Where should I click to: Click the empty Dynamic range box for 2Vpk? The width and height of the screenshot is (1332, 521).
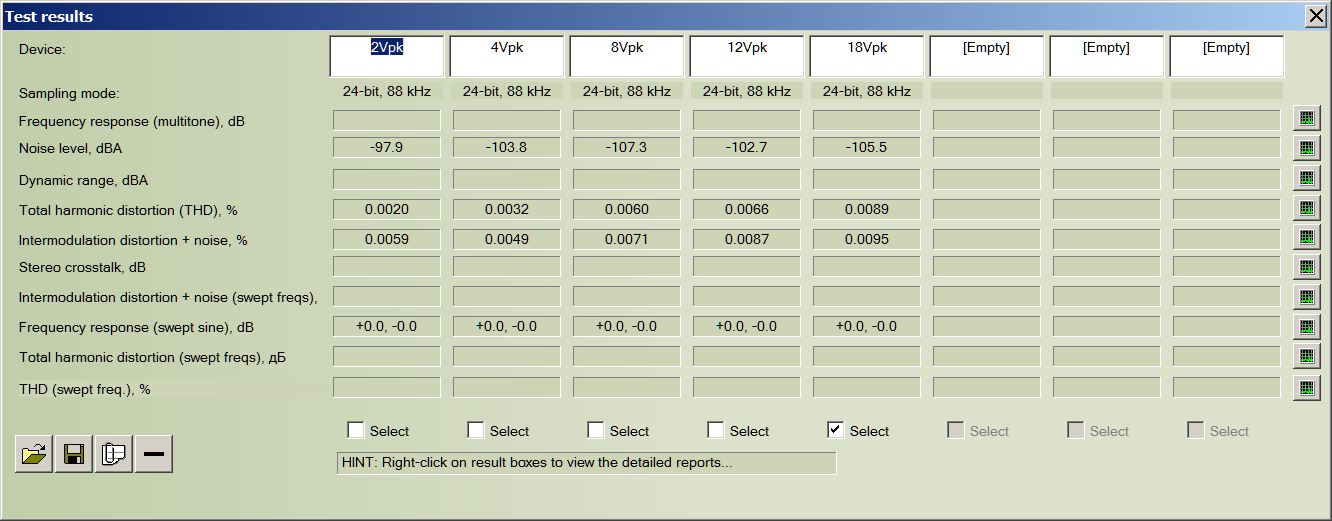(x=387, y=180)
